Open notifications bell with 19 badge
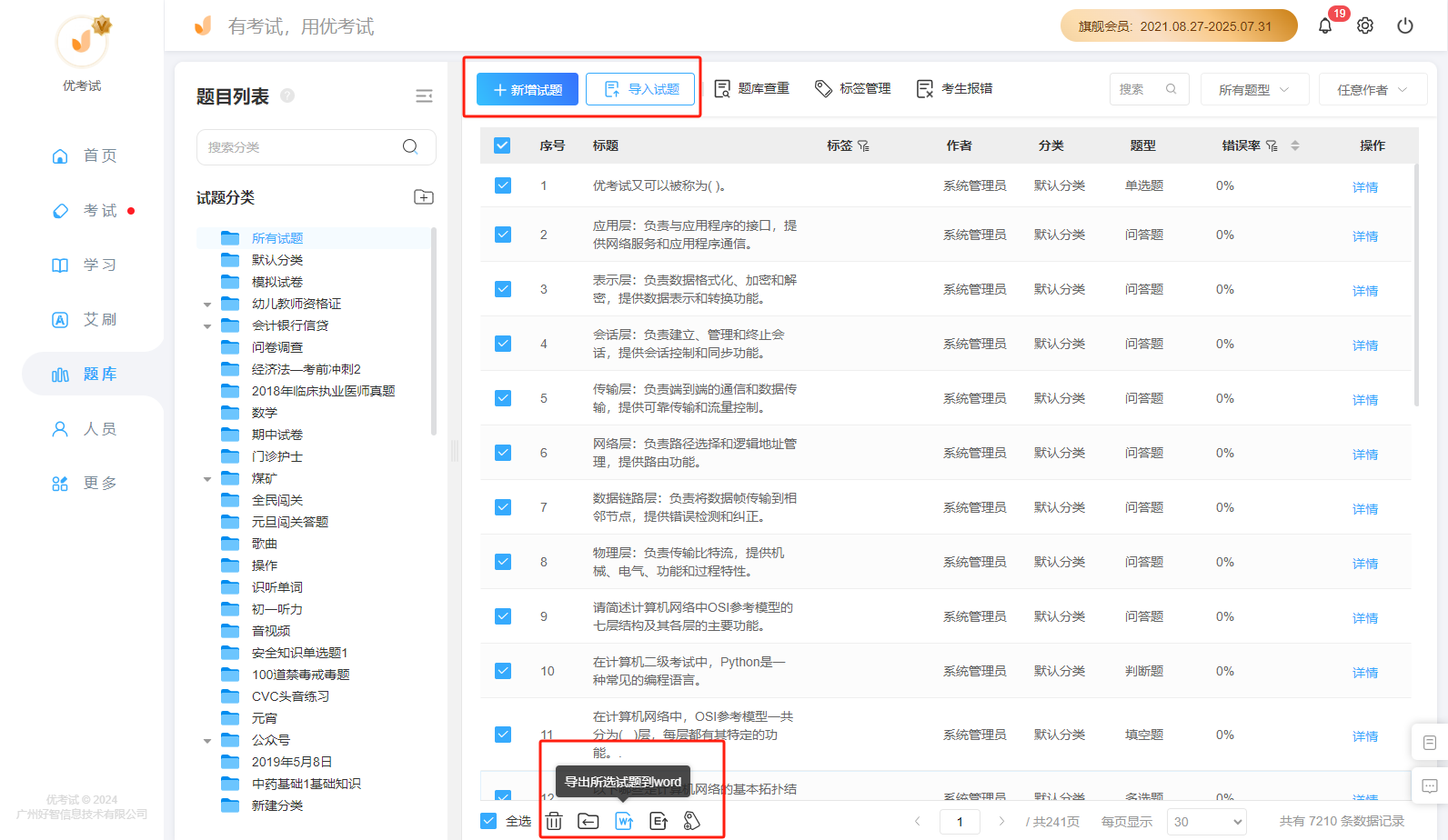 click(x=1325, y=25)
